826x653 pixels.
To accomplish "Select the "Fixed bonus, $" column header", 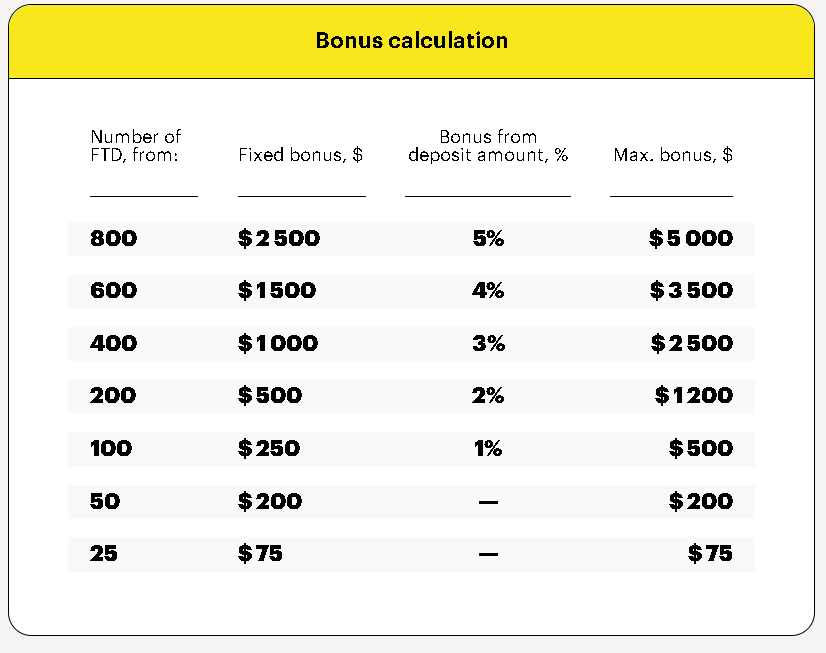I will [x=300, y=155].
